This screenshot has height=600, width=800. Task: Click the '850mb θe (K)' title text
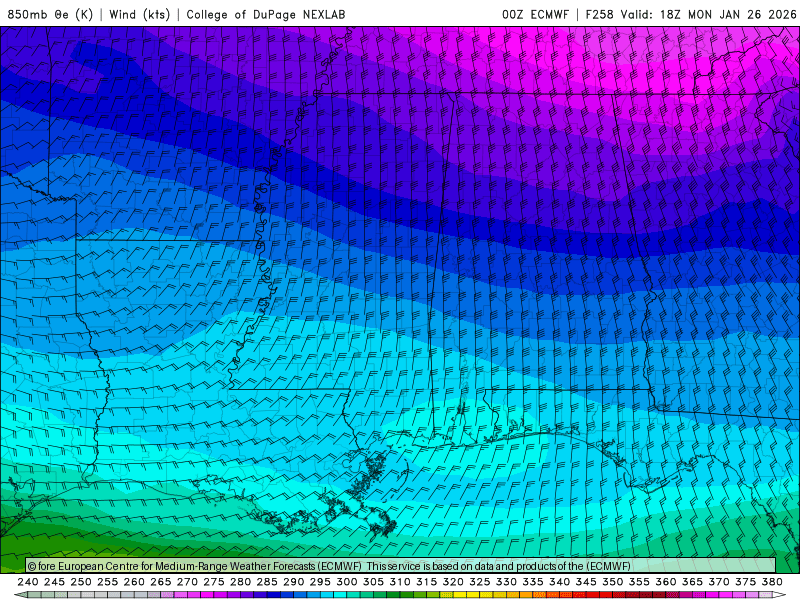(x=50, y=14)
